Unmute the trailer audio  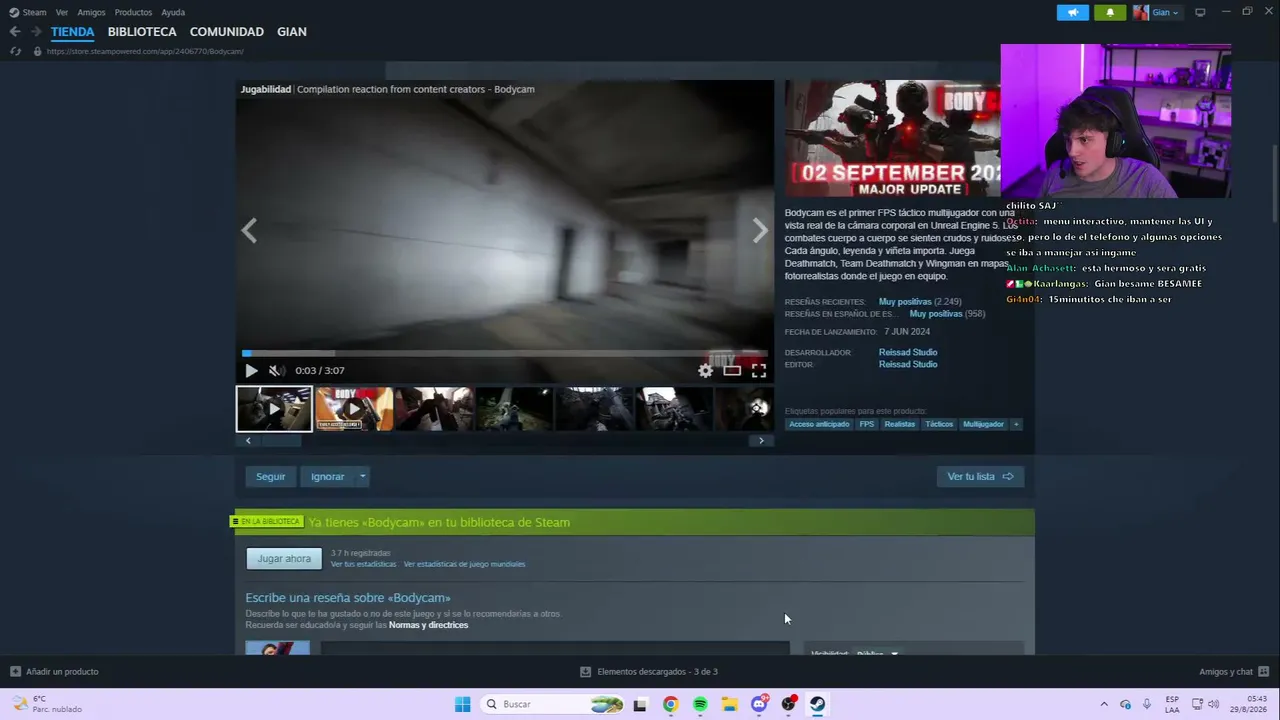click(x=275, y=370)
